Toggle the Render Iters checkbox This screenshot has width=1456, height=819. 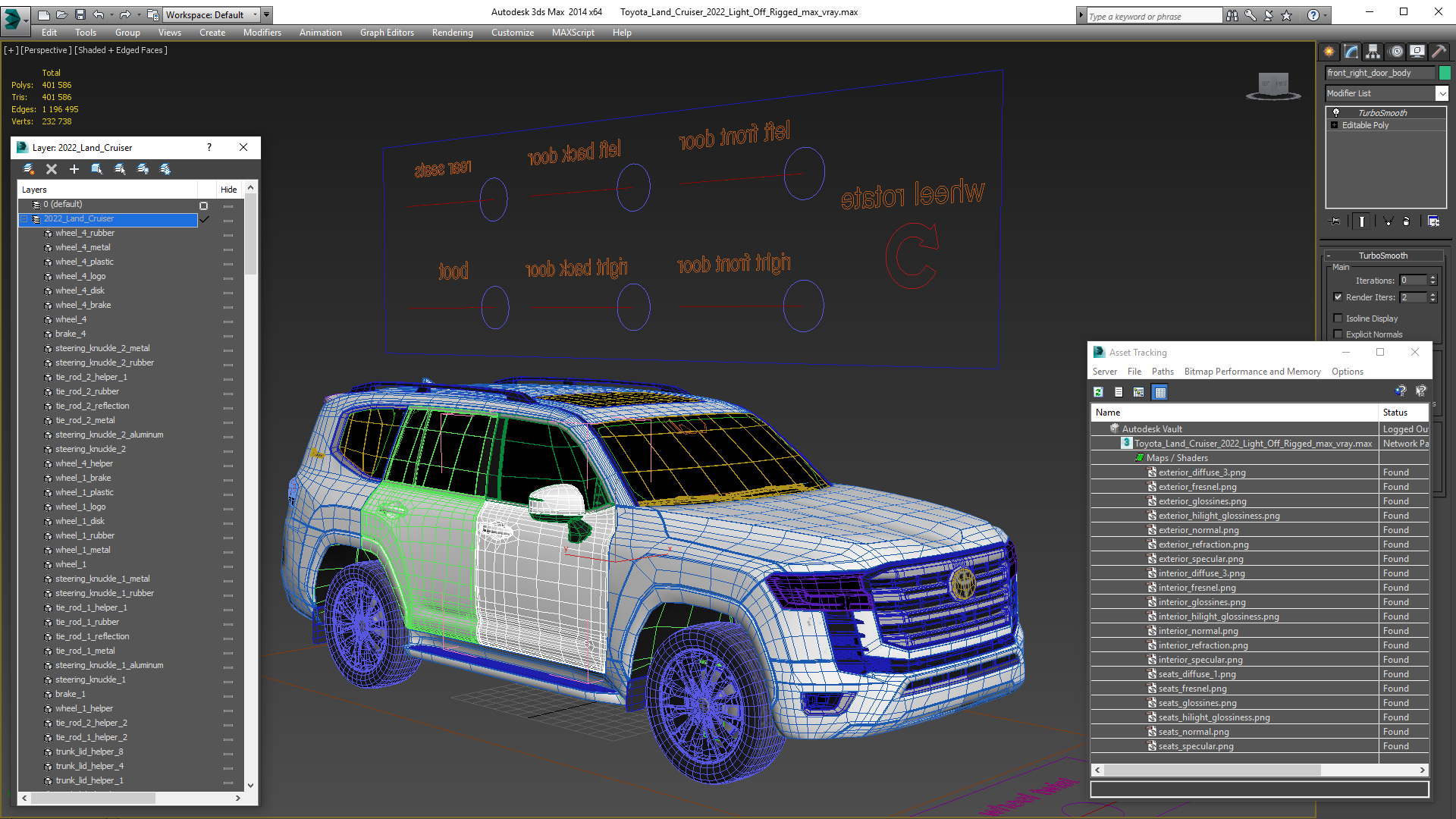(1338, 297)
